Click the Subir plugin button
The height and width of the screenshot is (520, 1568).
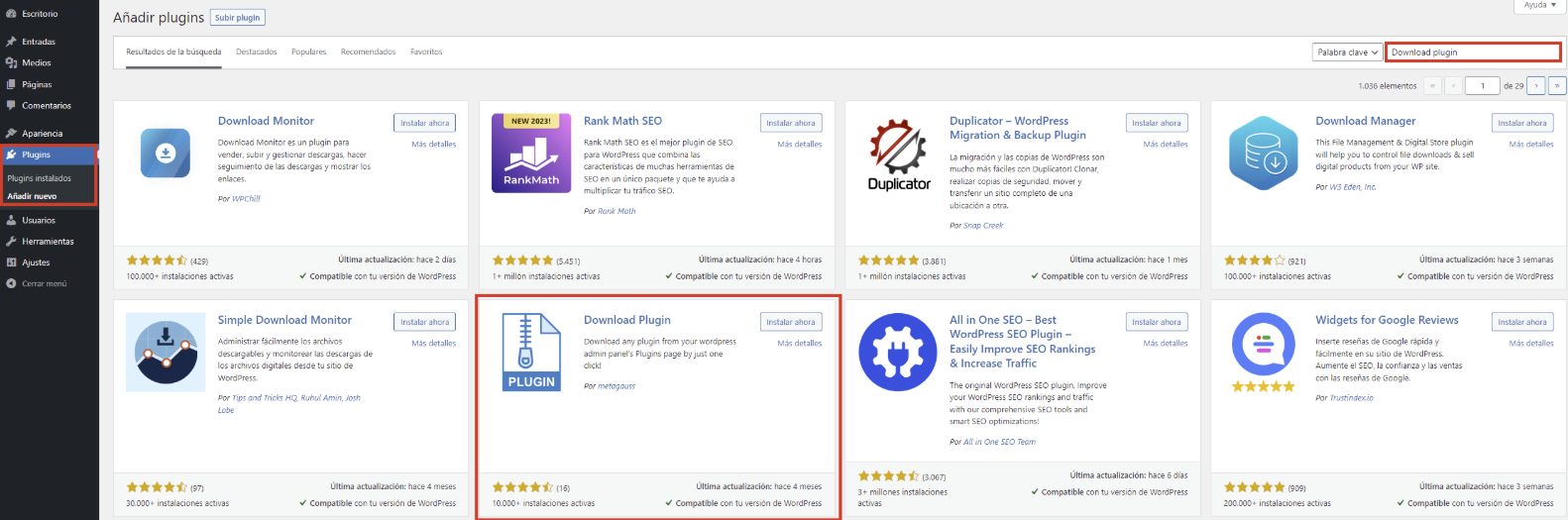pyautogui.click(x=238, y=18)
